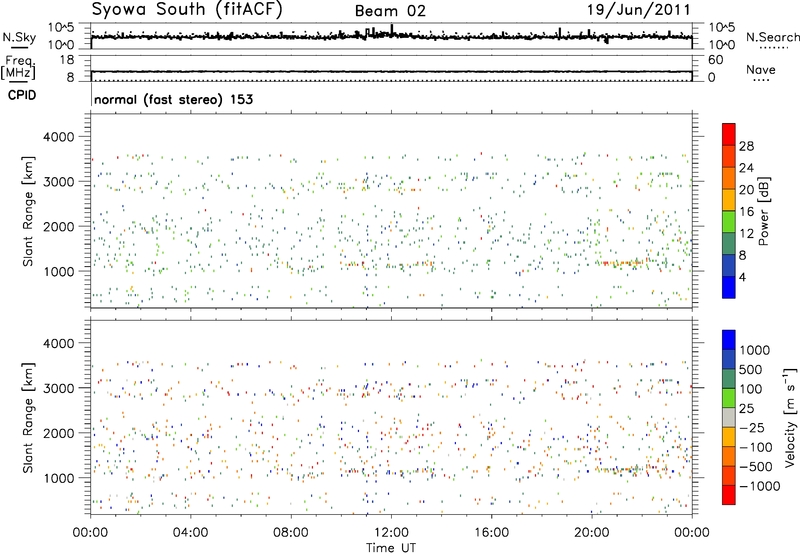The width and height of the screenshot is (800, 554).
Task: Click the '60' Nave axis value
Action: (x=715, y=60)
